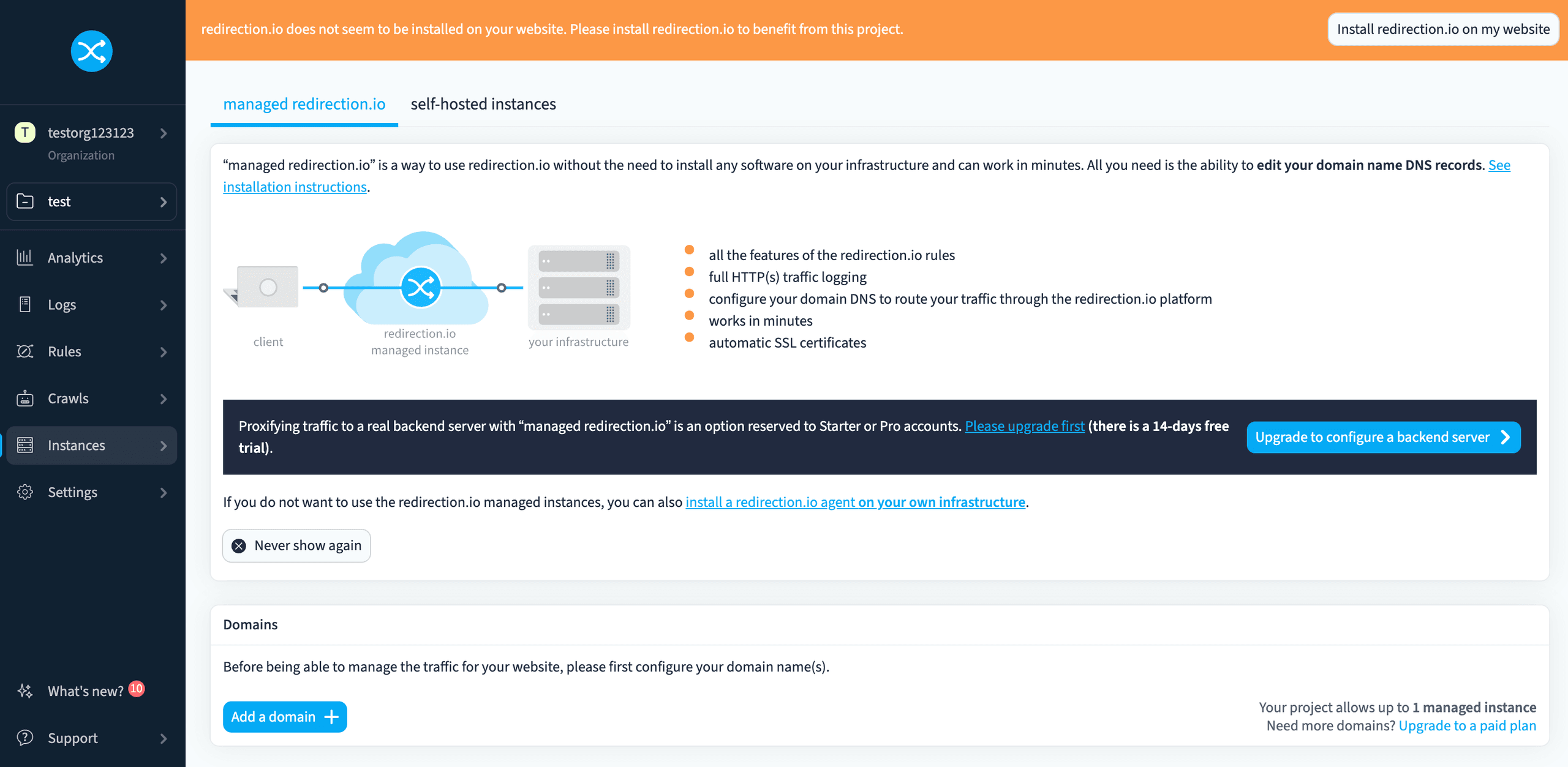The height and width of the screenshot is (767, 1568).
Task: Click the Support question mark icon
Action: [25, 738]
